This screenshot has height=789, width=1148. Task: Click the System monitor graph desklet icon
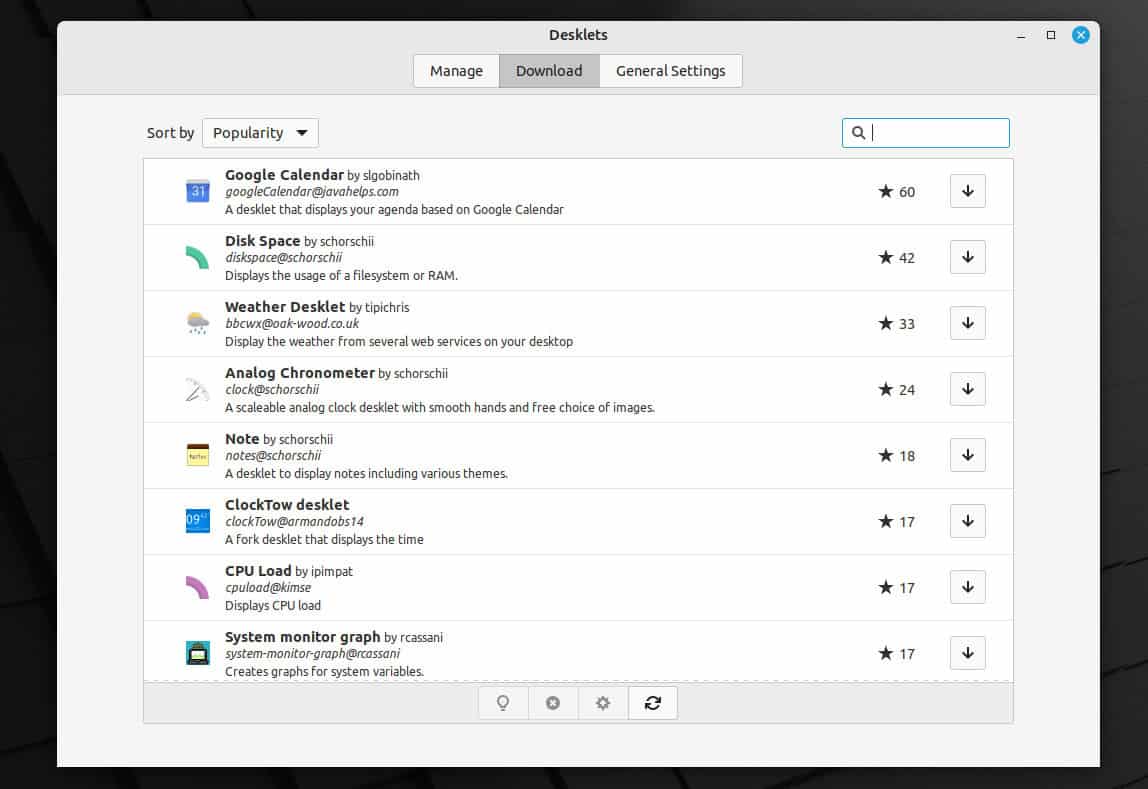[x=198, y=653]
